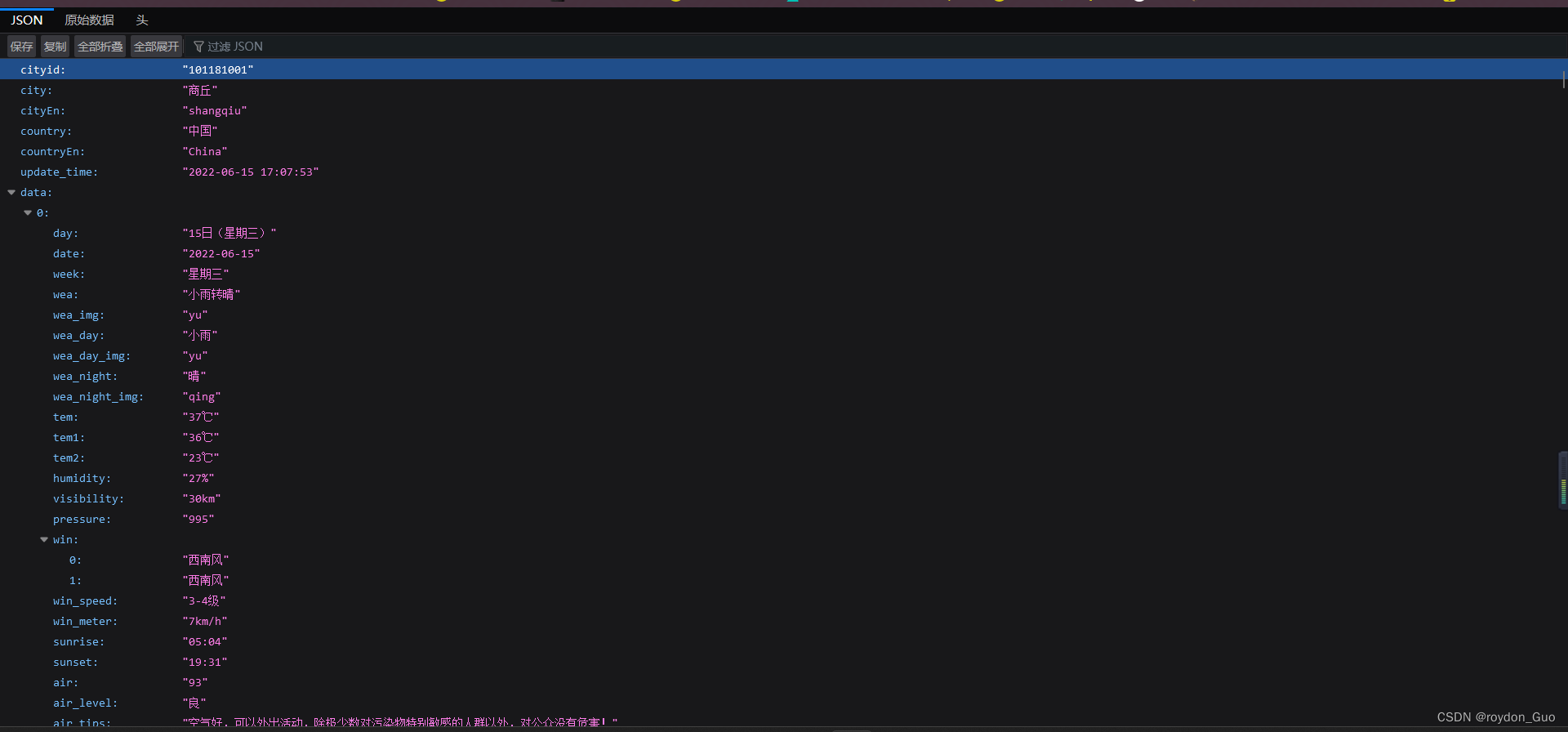Focus the 过滤 JSON filter field

(x=235, y=47)
